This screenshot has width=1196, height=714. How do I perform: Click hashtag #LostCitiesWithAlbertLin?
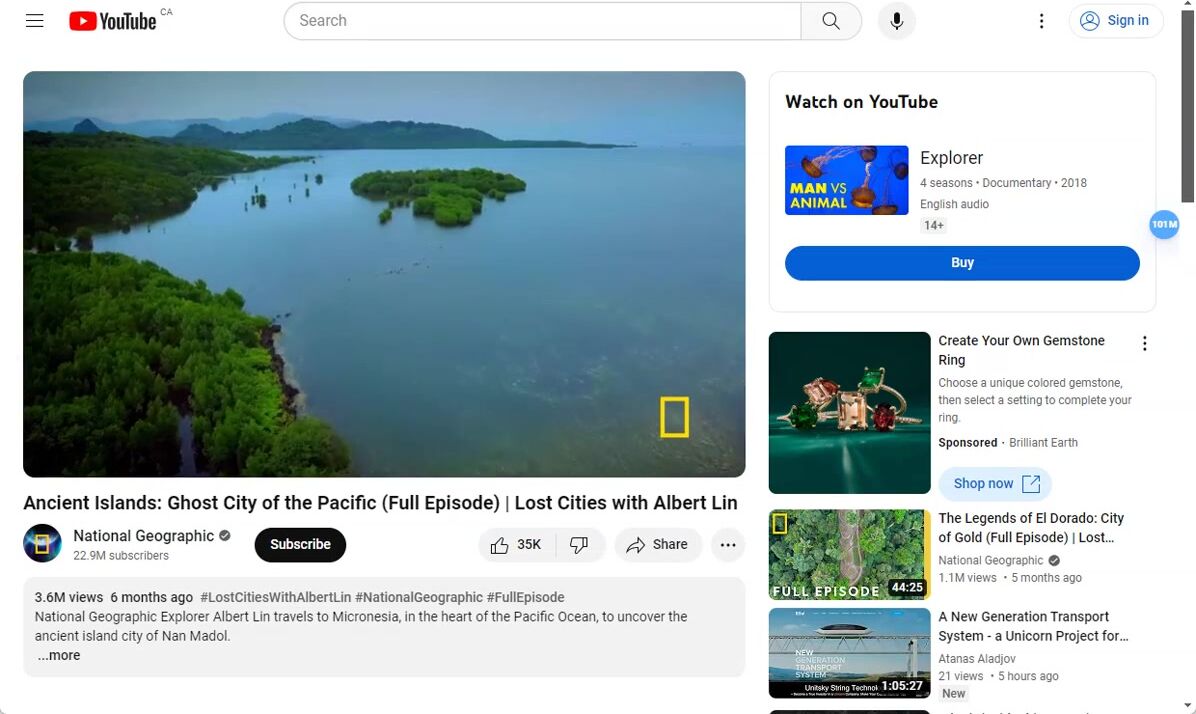pyautogui.click(x=275, y=597)
